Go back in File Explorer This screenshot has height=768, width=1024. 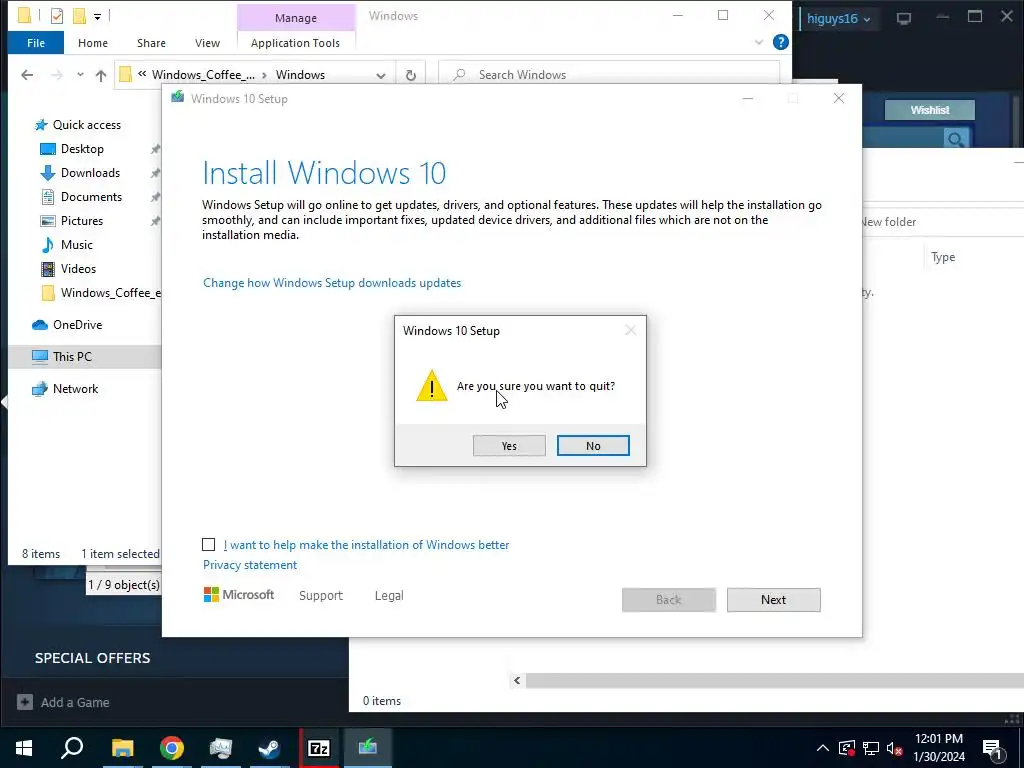click(x=27, y=75)
